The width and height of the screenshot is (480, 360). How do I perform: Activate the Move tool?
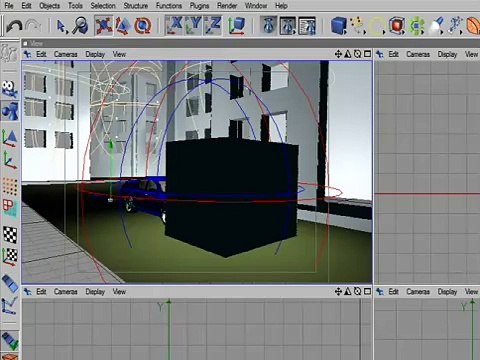tap(104, 25)
